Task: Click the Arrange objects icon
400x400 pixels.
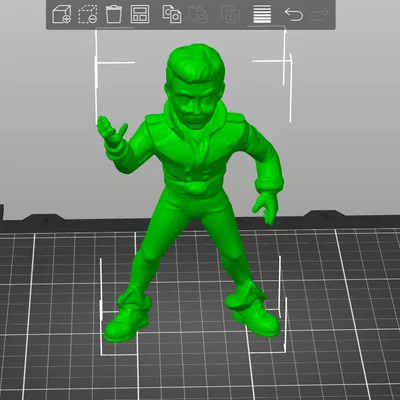Action: tap(140, 14)
